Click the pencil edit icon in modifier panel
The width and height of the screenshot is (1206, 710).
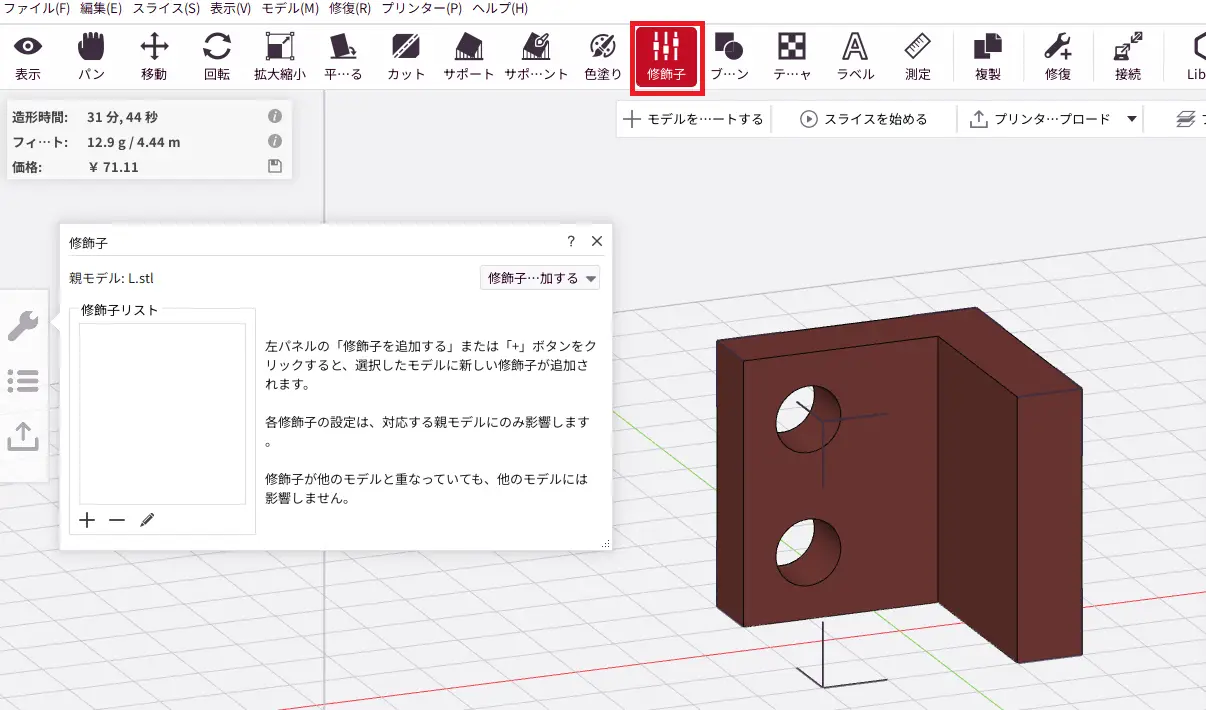point(147,520)
